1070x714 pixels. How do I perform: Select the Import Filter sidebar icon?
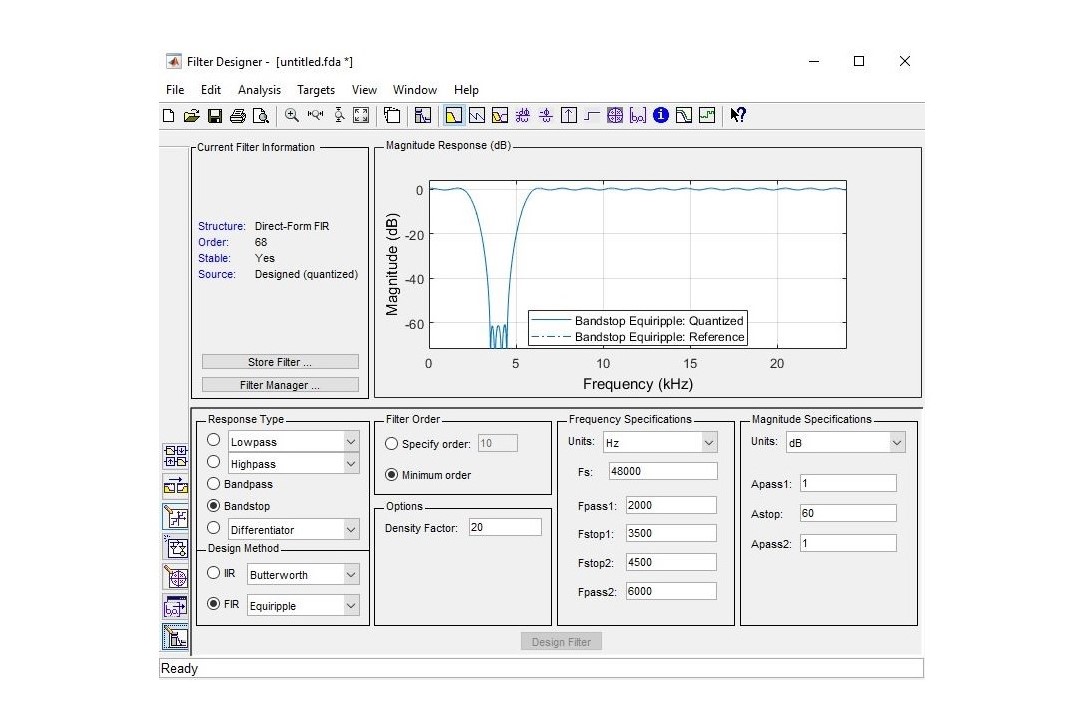176,606
